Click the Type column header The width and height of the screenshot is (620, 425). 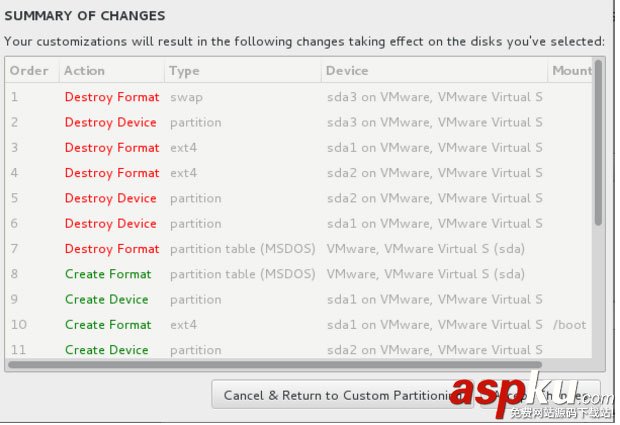click(184, 71)
